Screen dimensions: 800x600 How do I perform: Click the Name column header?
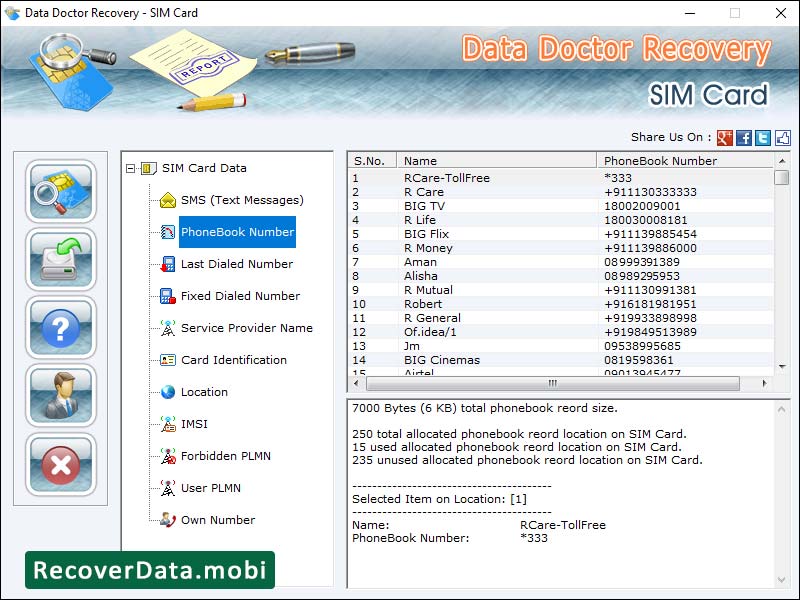coord(495,160)
